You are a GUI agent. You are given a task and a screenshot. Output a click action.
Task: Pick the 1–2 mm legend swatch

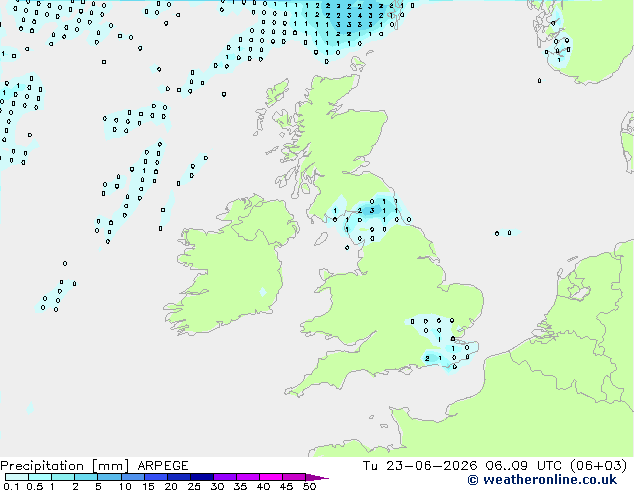63,477
